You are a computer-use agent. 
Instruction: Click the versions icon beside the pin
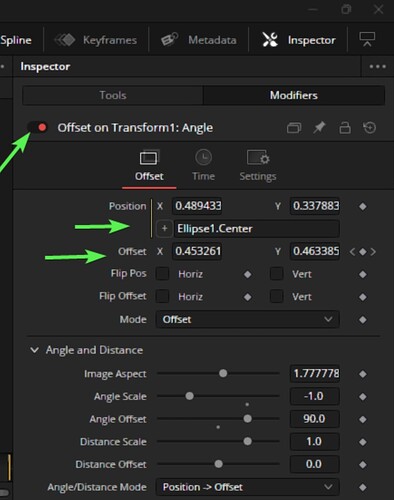[294, 127]
